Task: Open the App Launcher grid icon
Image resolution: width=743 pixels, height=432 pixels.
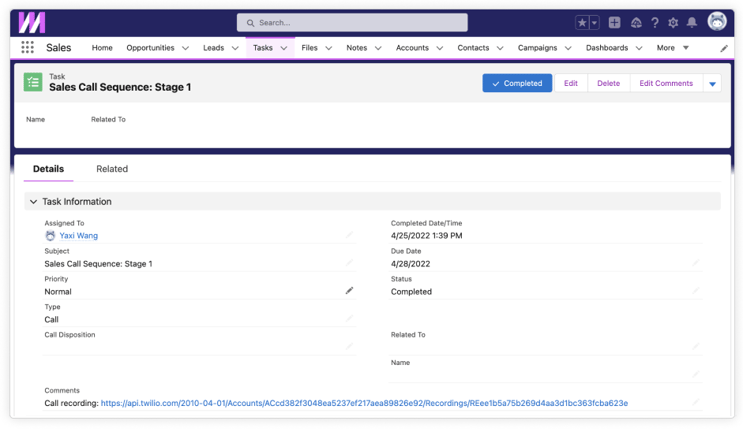Action: [x=27, y=48]
